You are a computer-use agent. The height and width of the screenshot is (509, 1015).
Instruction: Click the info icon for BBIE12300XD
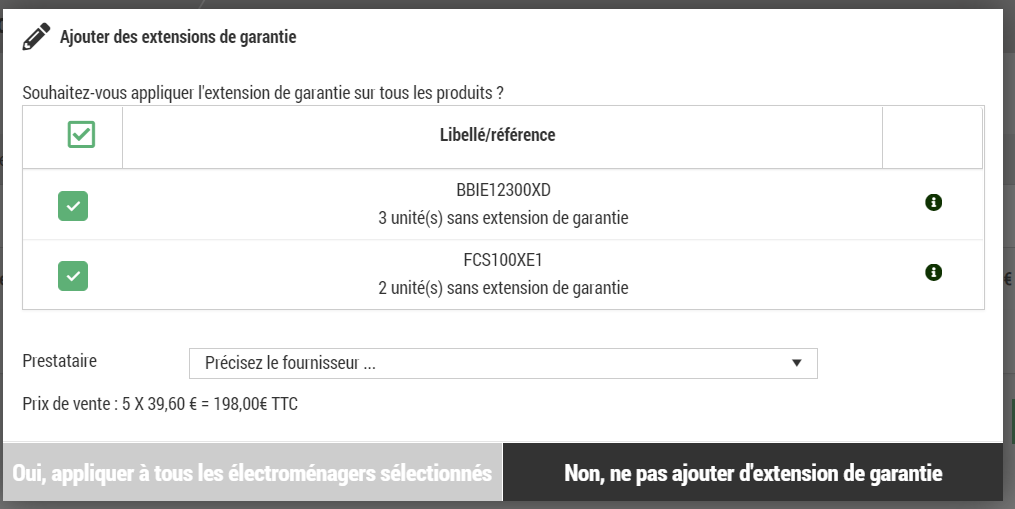click(x=933, y=202)
